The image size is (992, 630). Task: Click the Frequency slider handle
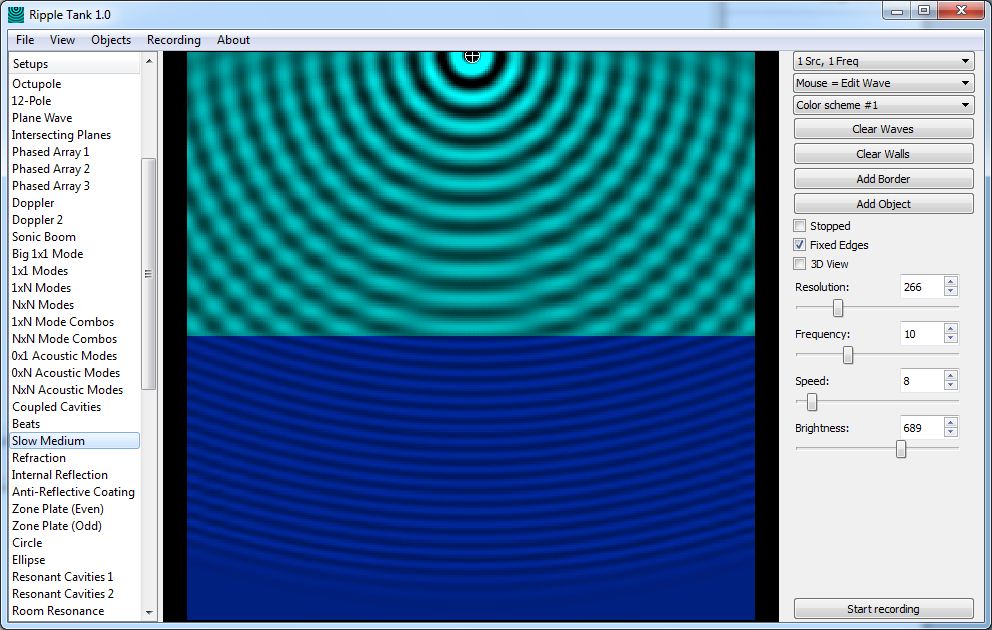pos(848,355)
